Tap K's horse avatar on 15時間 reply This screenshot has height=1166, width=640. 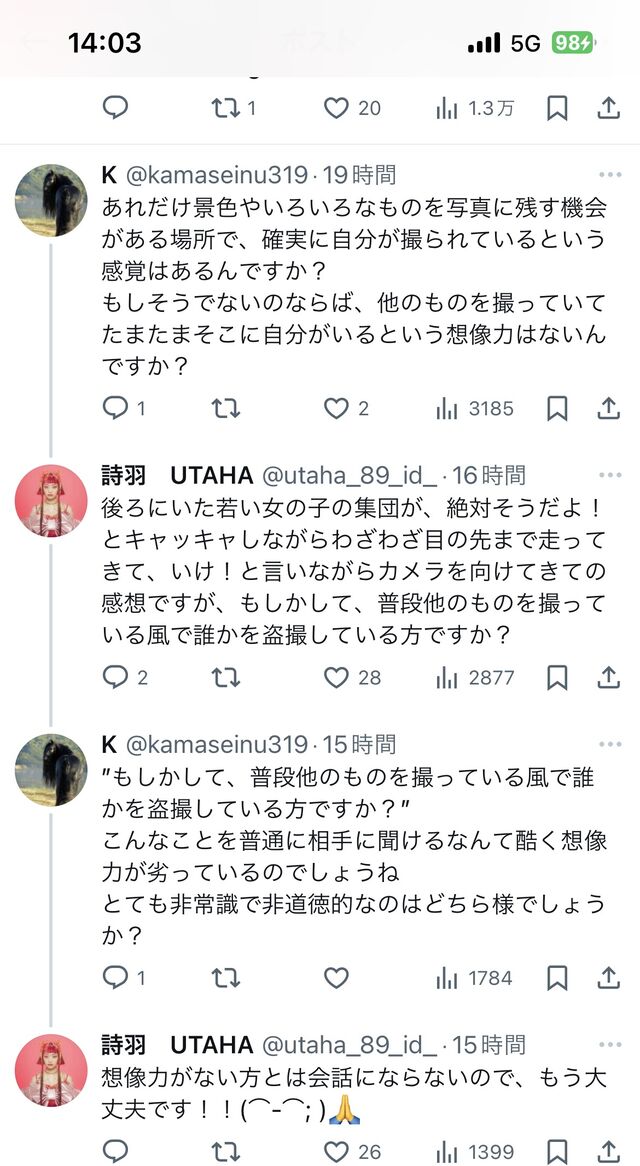51,770
